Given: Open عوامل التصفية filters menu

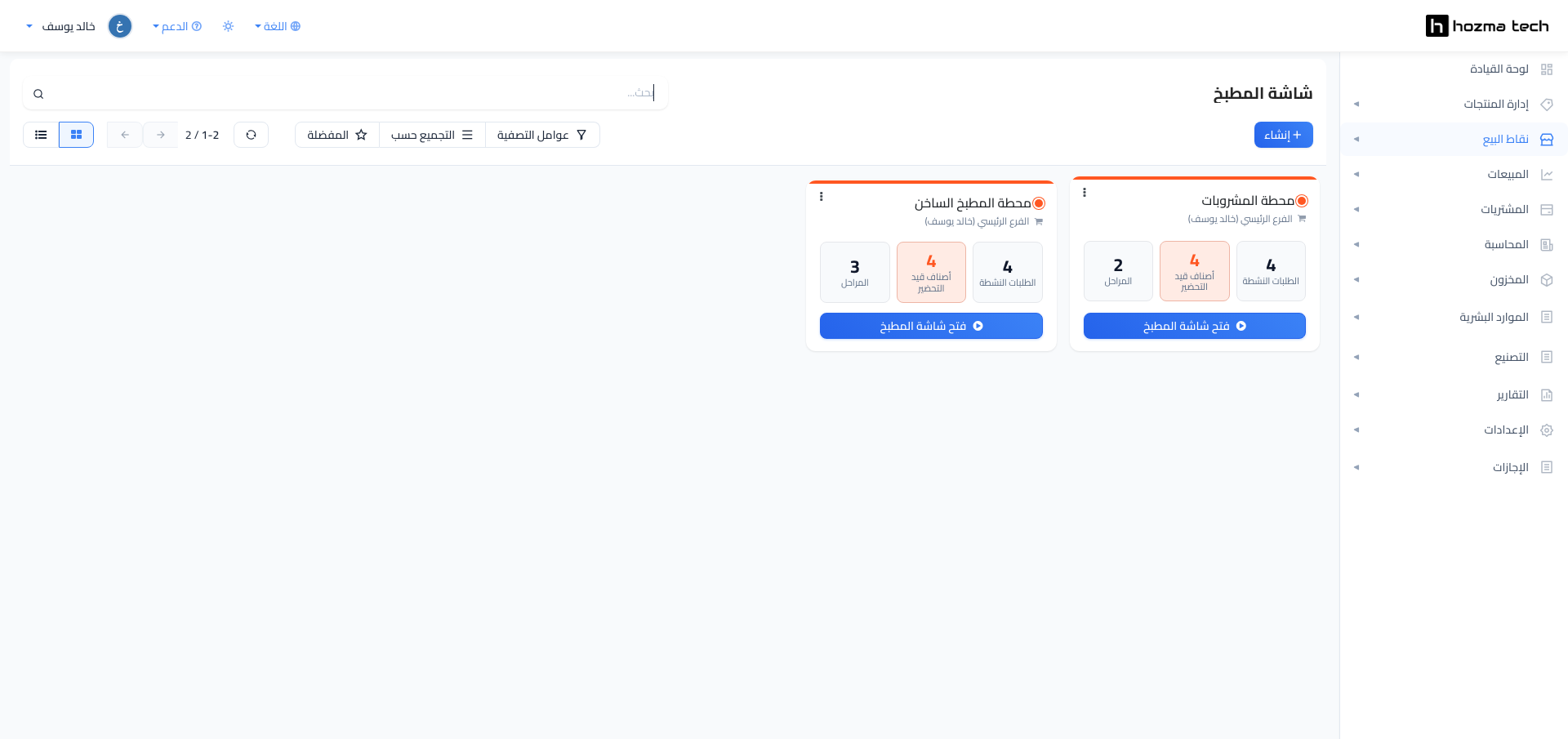Looking at the screenshot, I should pyautogui.click(x=542, y=135).
